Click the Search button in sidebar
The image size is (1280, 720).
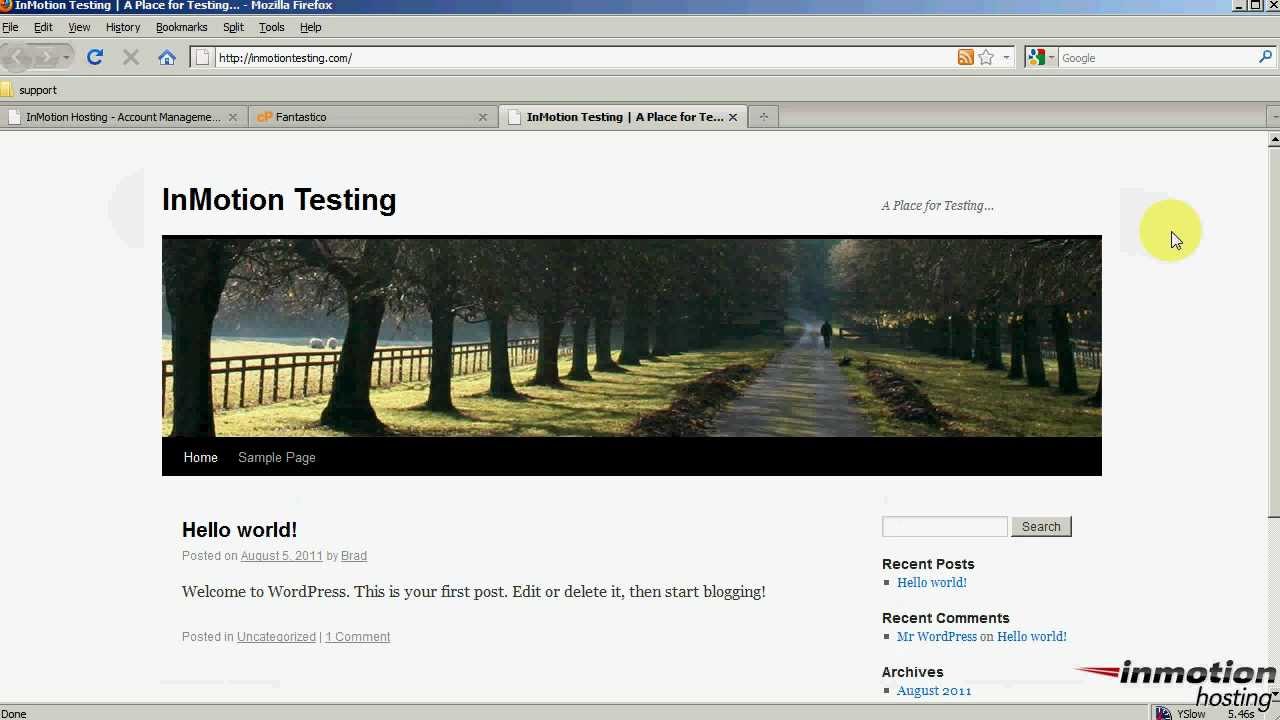[x=1041, y=526]
